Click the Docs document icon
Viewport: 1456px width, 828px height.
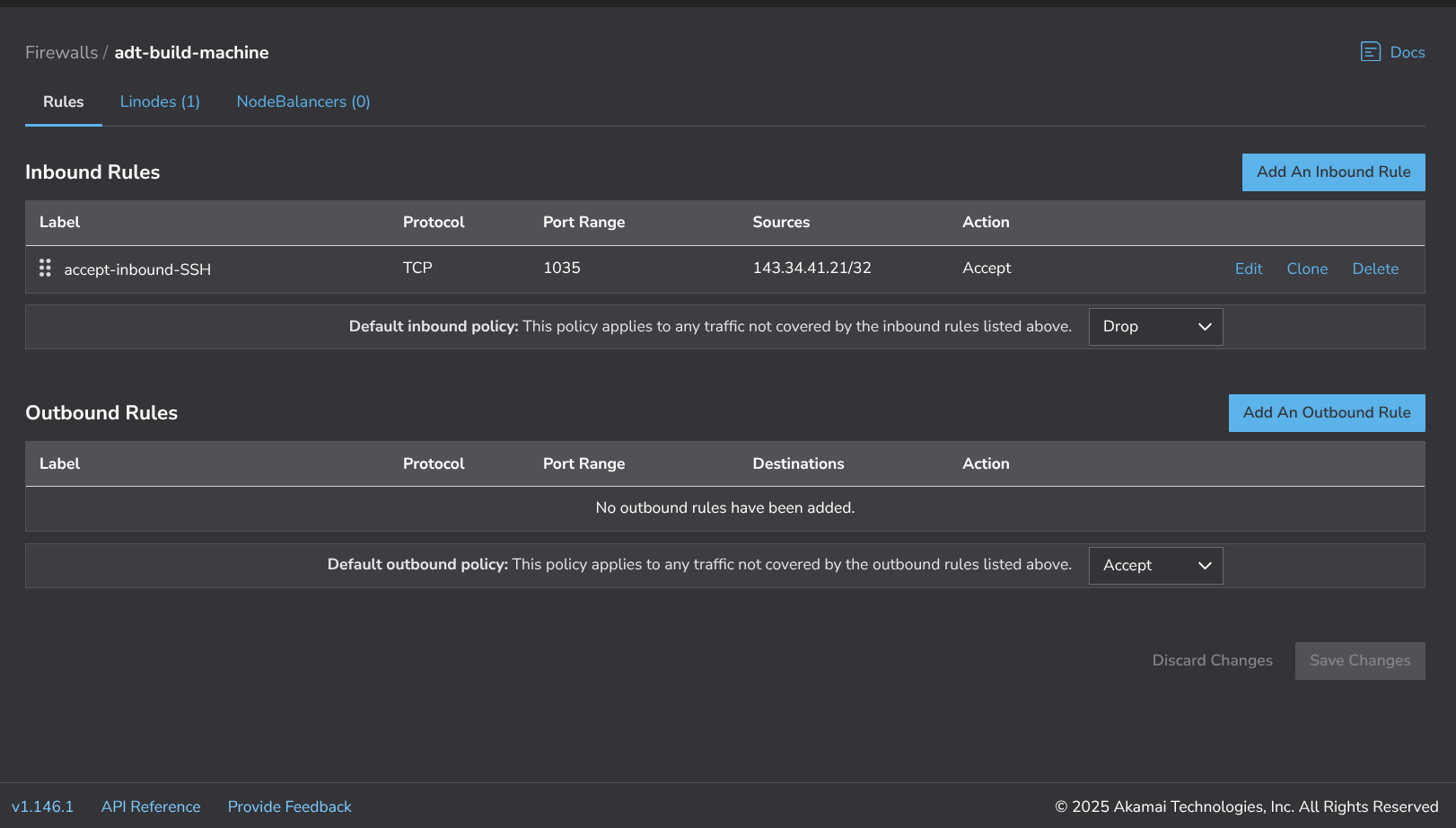(1370, 51)
